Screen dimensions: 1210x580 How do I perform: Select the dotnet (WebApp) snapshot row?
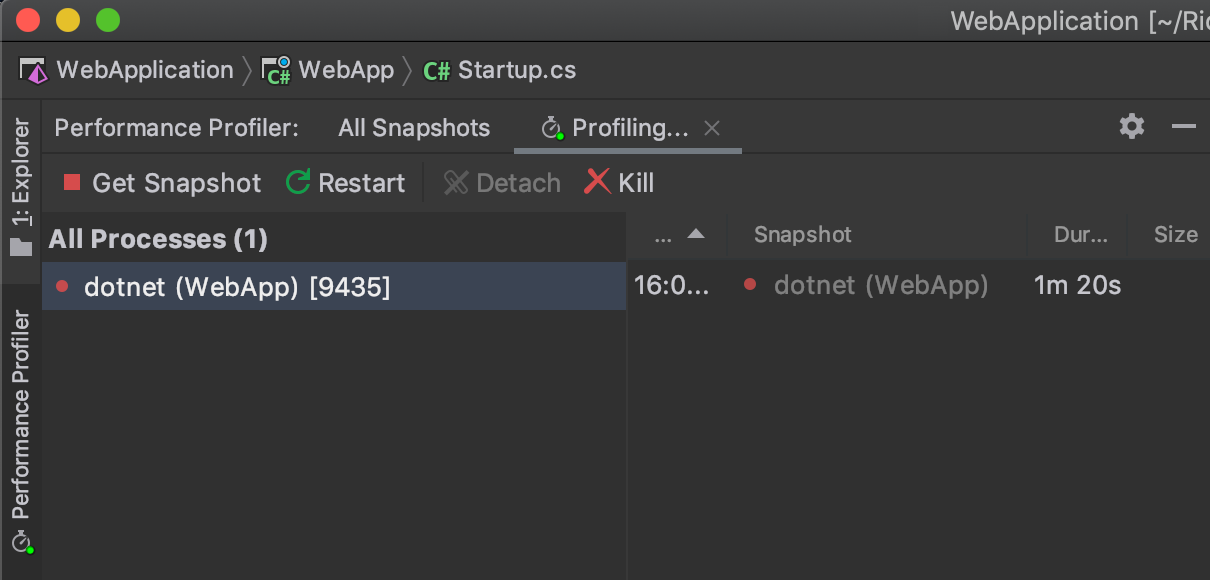coord(880,286)
